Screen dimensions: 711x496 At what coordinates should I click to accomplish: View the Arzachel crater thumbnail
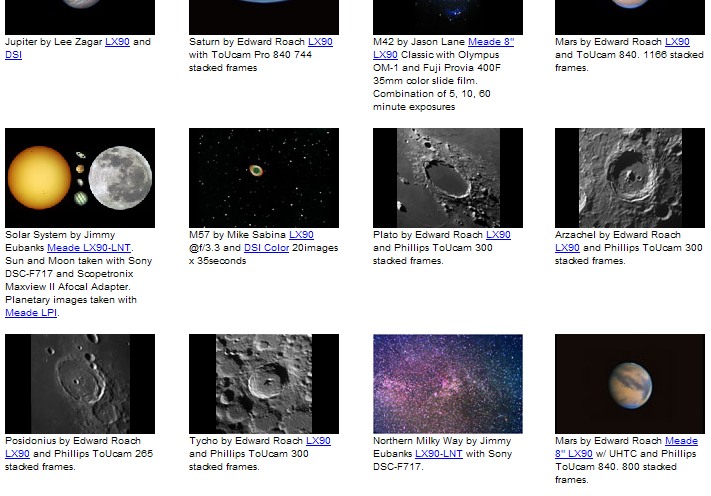coord(630,178)
